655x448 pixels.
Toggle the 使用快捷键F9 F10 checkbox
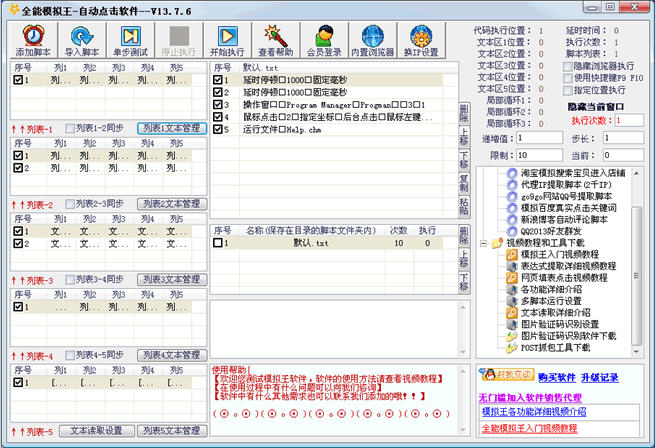[567, 78]
